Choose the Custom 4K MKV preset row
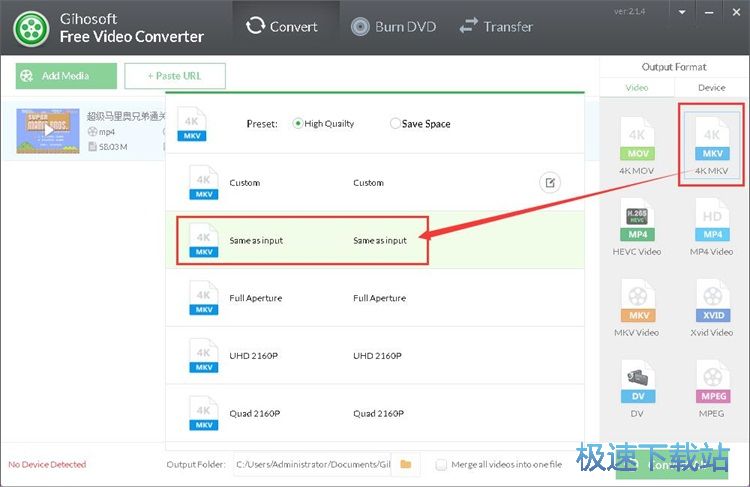This screenshot has width=750, height=487. pos(375,182)
